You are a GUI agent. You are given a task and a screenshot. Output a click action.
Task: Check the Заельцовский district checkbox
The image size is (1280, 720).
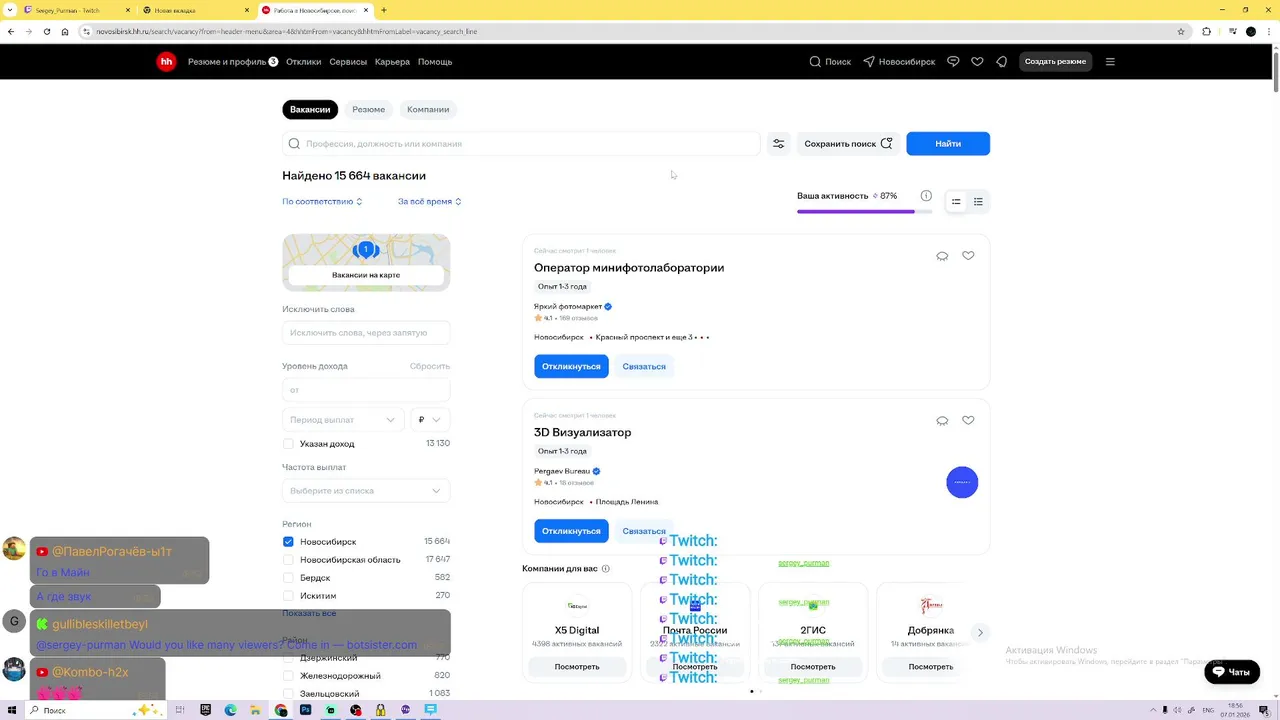(x=288, y=694)
